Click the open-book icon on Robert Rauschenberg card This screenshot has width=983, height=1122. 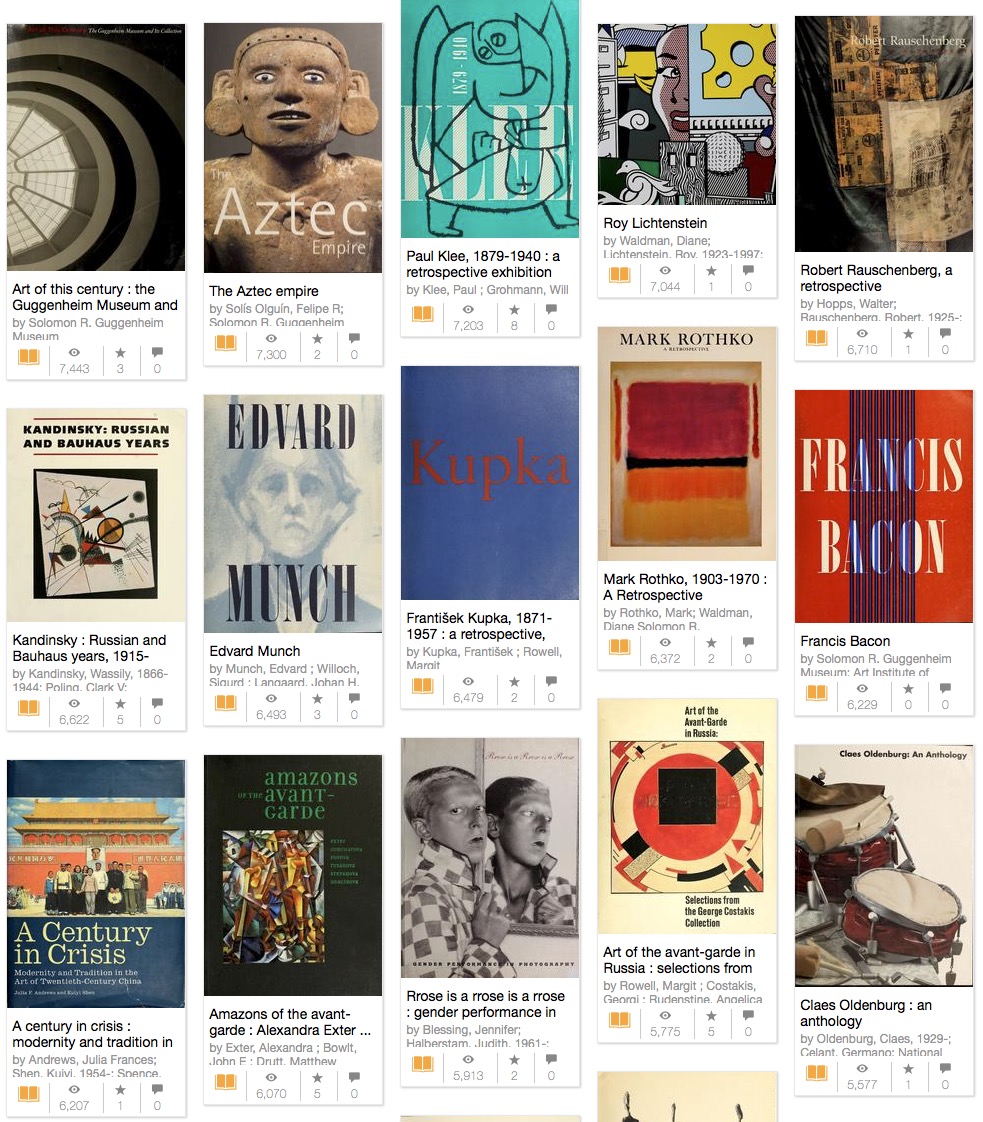coord(816,337)
